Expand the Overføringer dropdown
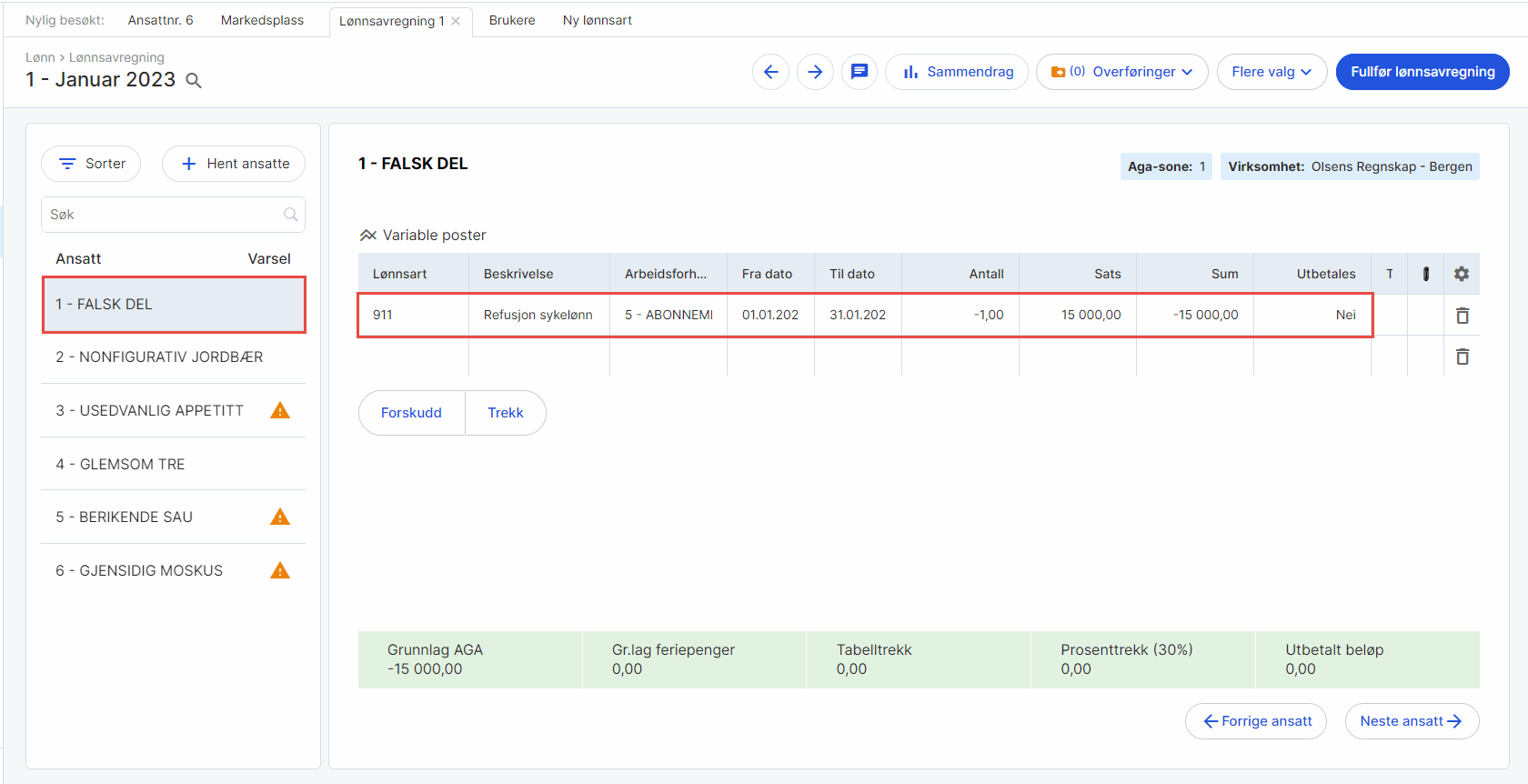1528x784 pixels. click(1122, 72)
